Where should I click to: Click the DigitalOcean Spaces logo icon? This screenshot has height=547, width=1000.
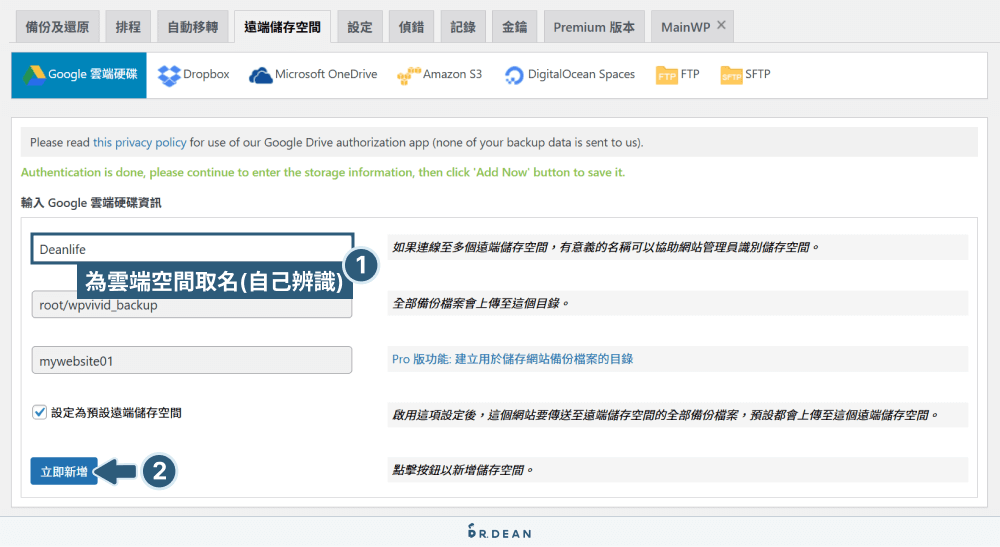[x=513, y=75]
